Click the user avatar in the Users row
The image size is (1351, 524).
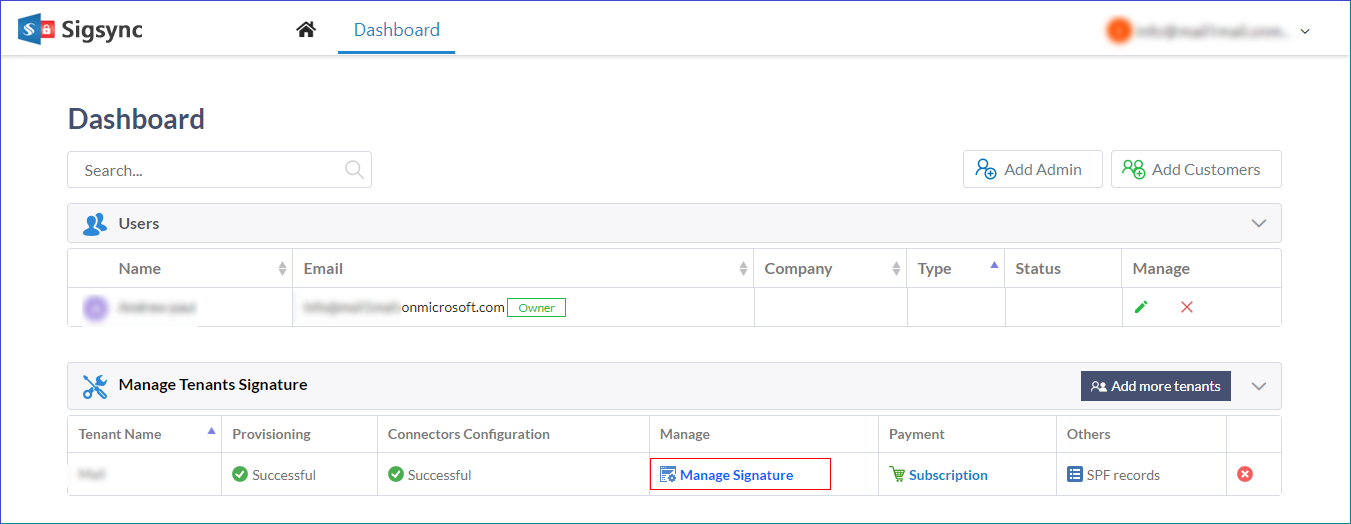click(x=95, y=308)
